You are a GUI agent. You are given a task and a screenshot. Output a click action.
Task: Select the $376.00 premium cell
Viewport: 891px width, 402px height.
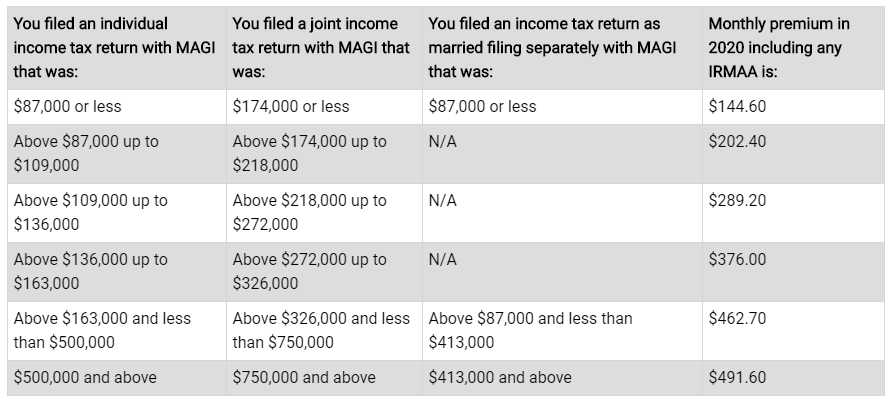tap(793, 272)
